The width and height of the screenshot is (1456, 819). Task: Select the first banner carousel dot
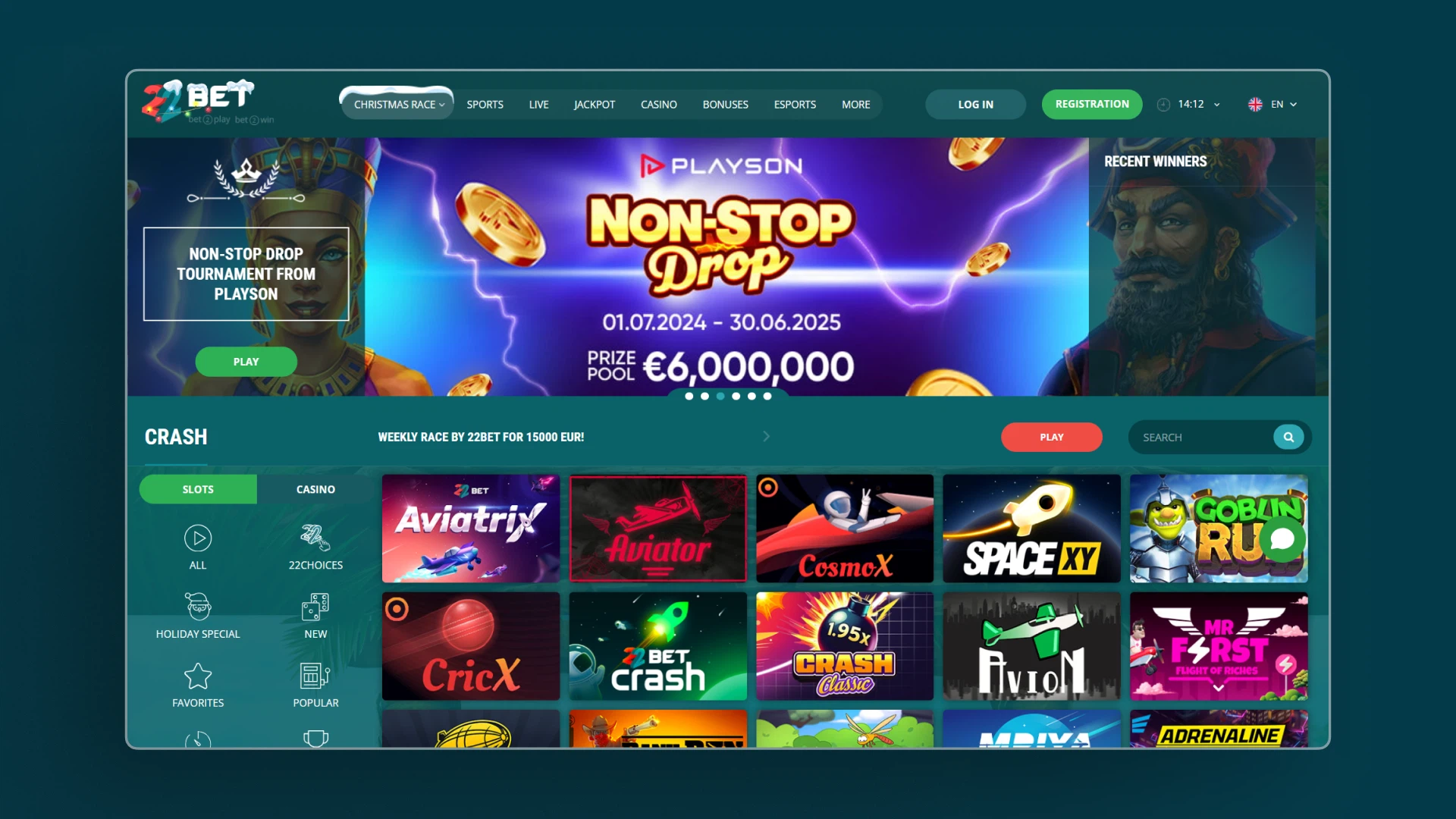pyautogui.click(x=689, y=396)
